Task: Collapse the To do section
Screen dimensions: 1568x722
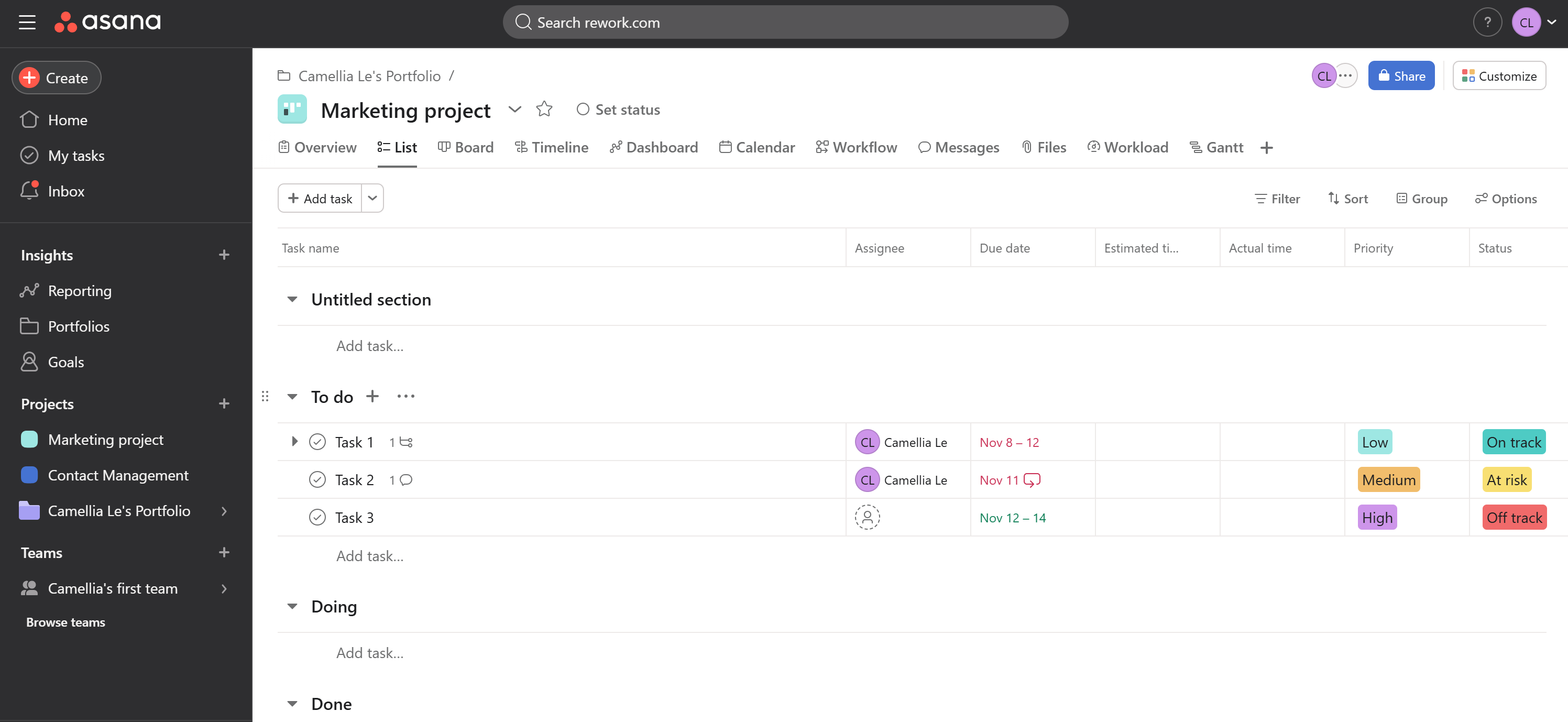Action: [291, 396]
